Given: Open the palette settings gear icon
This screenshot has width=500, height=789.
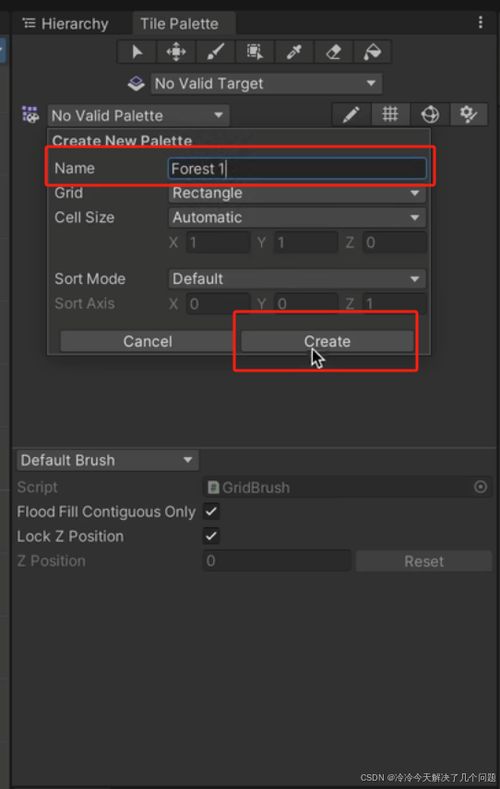Looking at the screenshot, I should click(469, 115).
